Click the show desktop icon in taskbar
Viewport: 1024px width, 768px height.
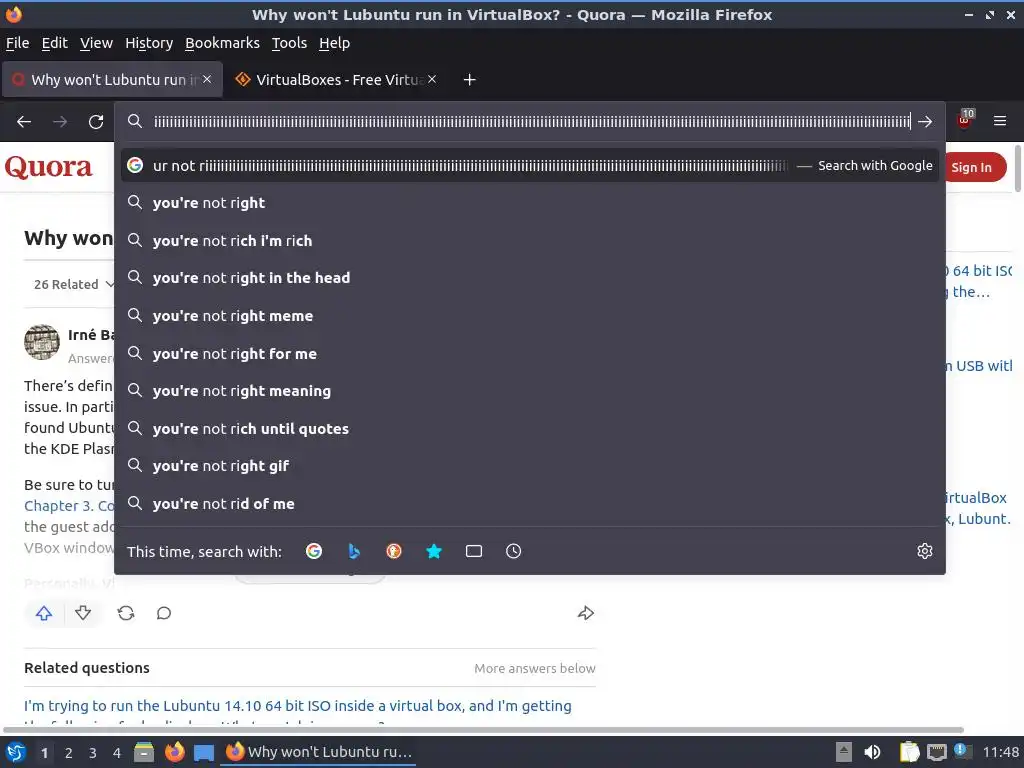(204, 753)
